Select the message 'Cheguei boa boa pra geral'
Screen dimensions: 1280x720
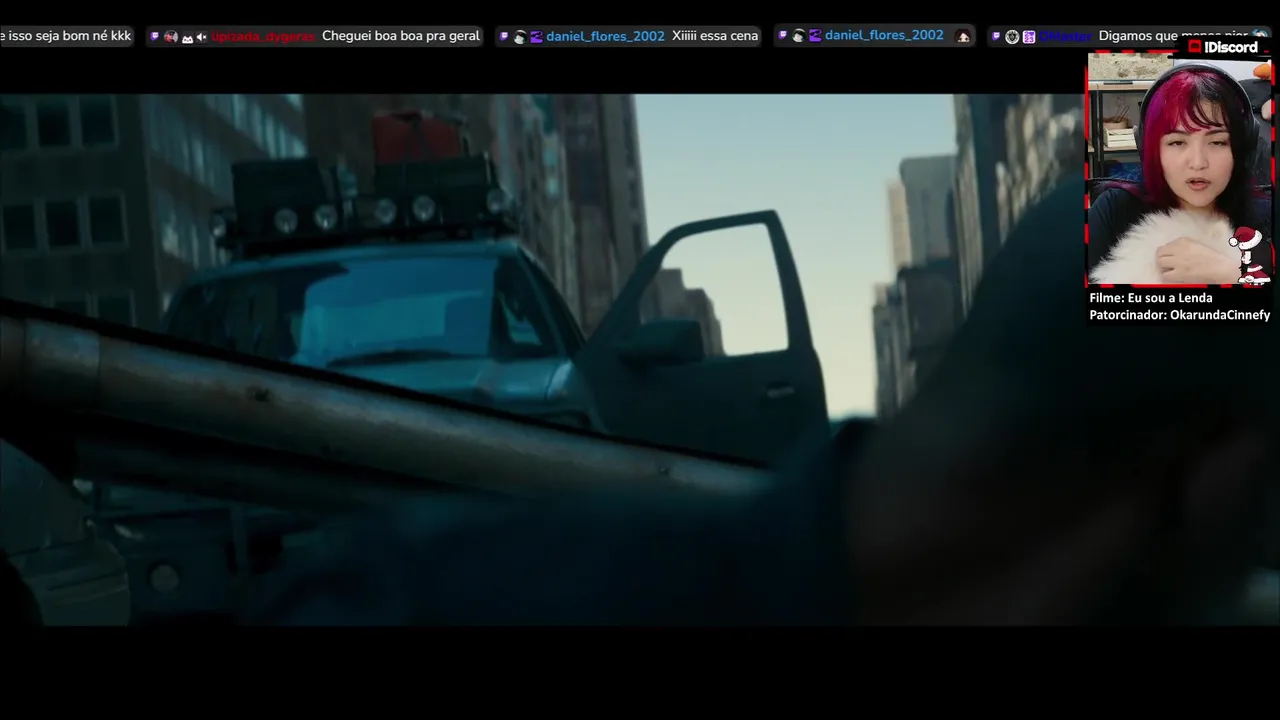pyautogui.click(x=401, y=36)
